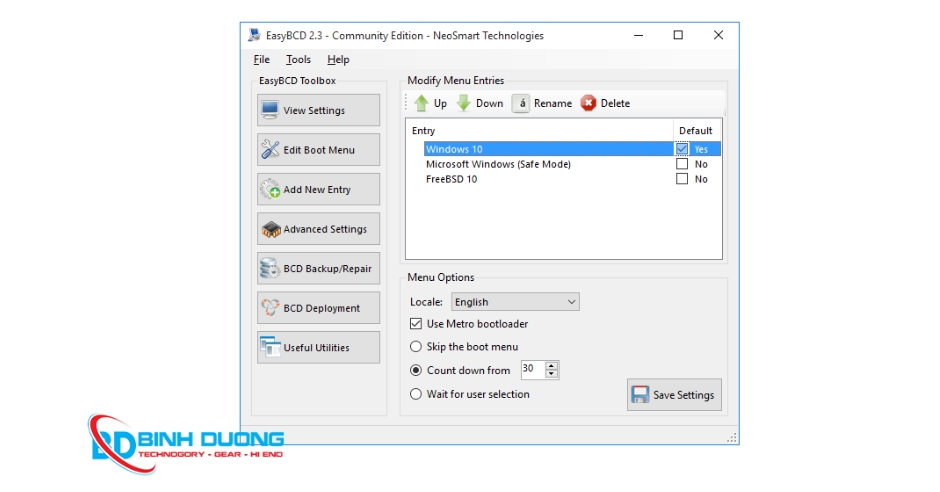
Task: Check the FreeBSD 10 default checkbox
Action: [682, 179]
